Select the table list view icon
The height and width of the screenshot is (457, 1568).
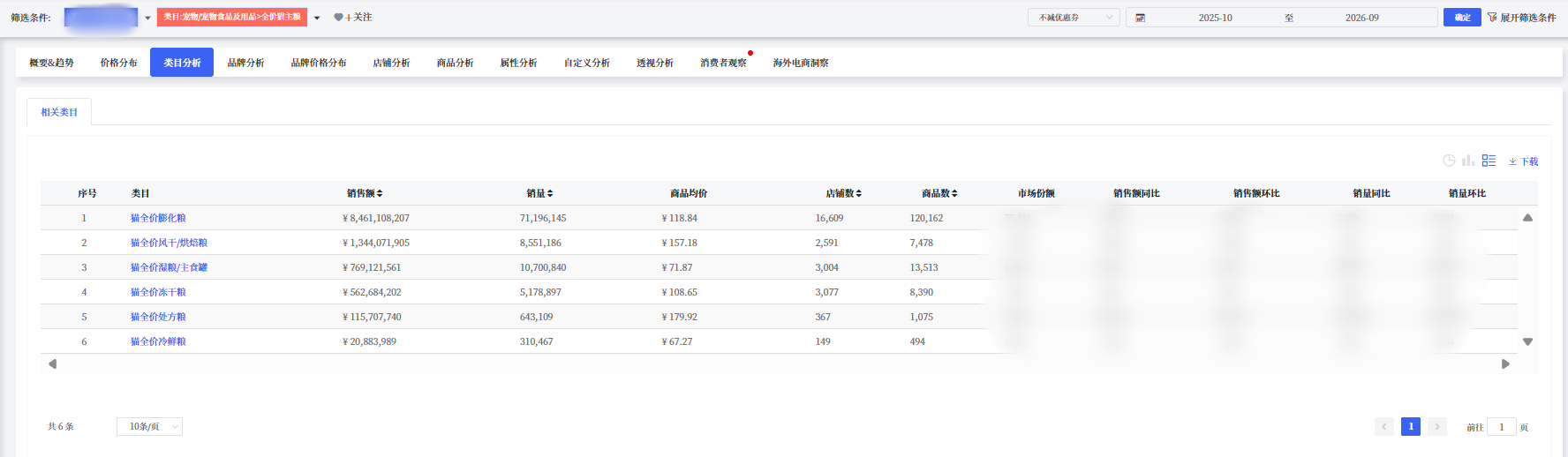tap(1489, 161)
